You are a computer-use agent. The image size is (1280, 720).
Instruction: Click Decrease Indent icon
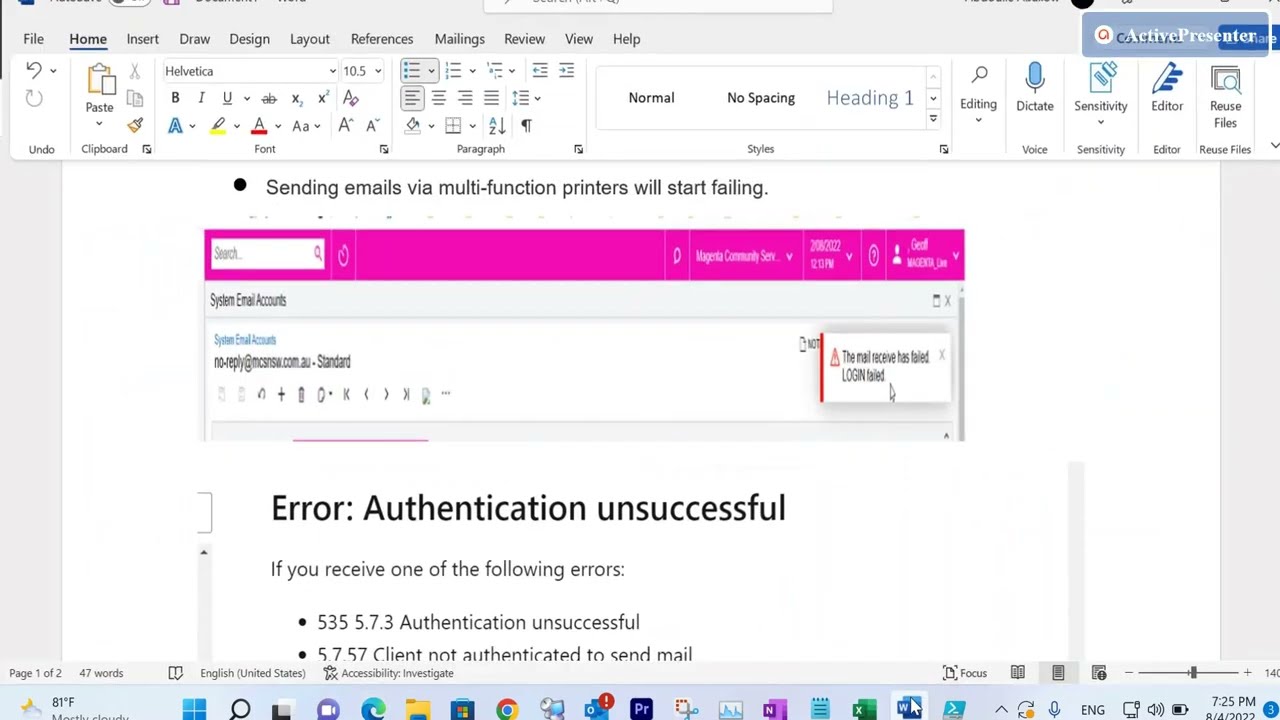click(540, 70)
